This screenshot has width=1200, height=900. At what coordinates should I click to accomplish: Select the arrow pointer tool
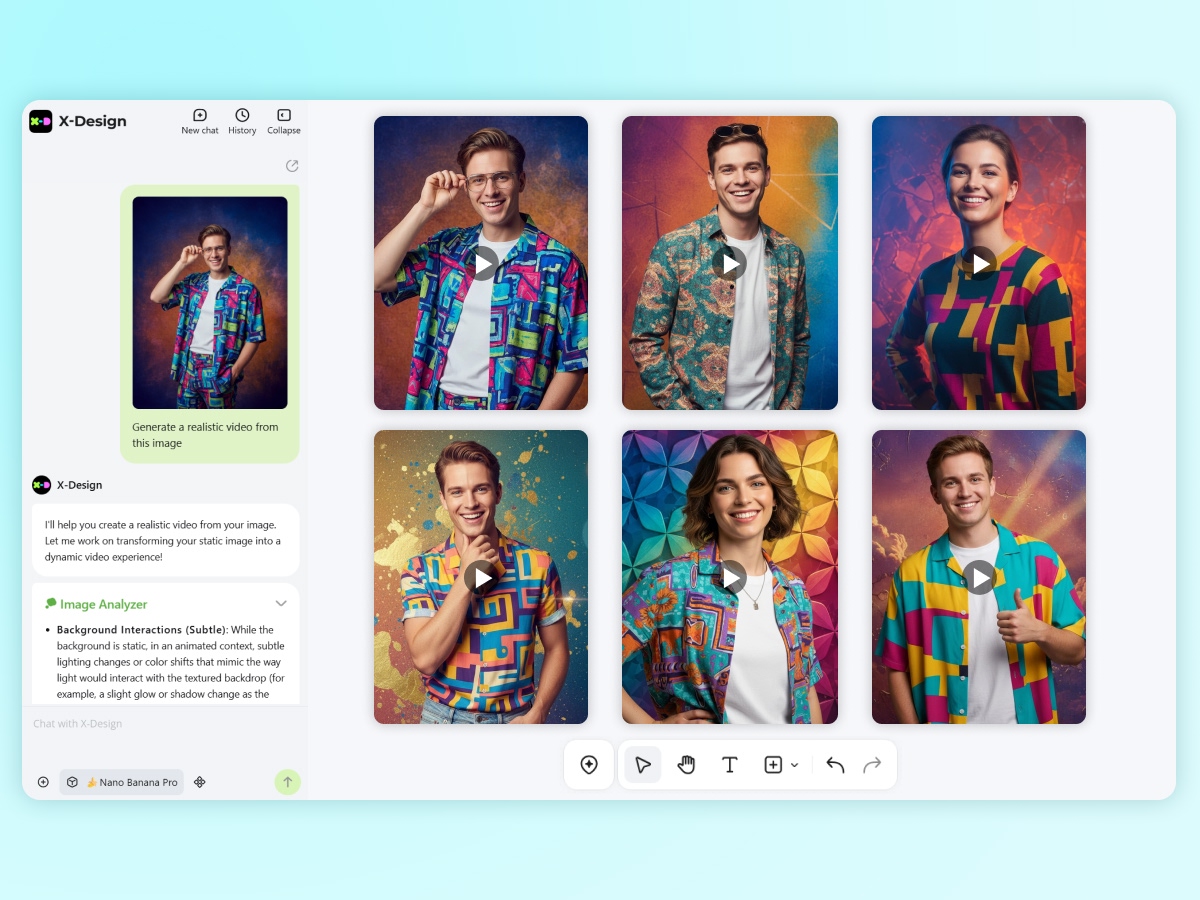642,765
